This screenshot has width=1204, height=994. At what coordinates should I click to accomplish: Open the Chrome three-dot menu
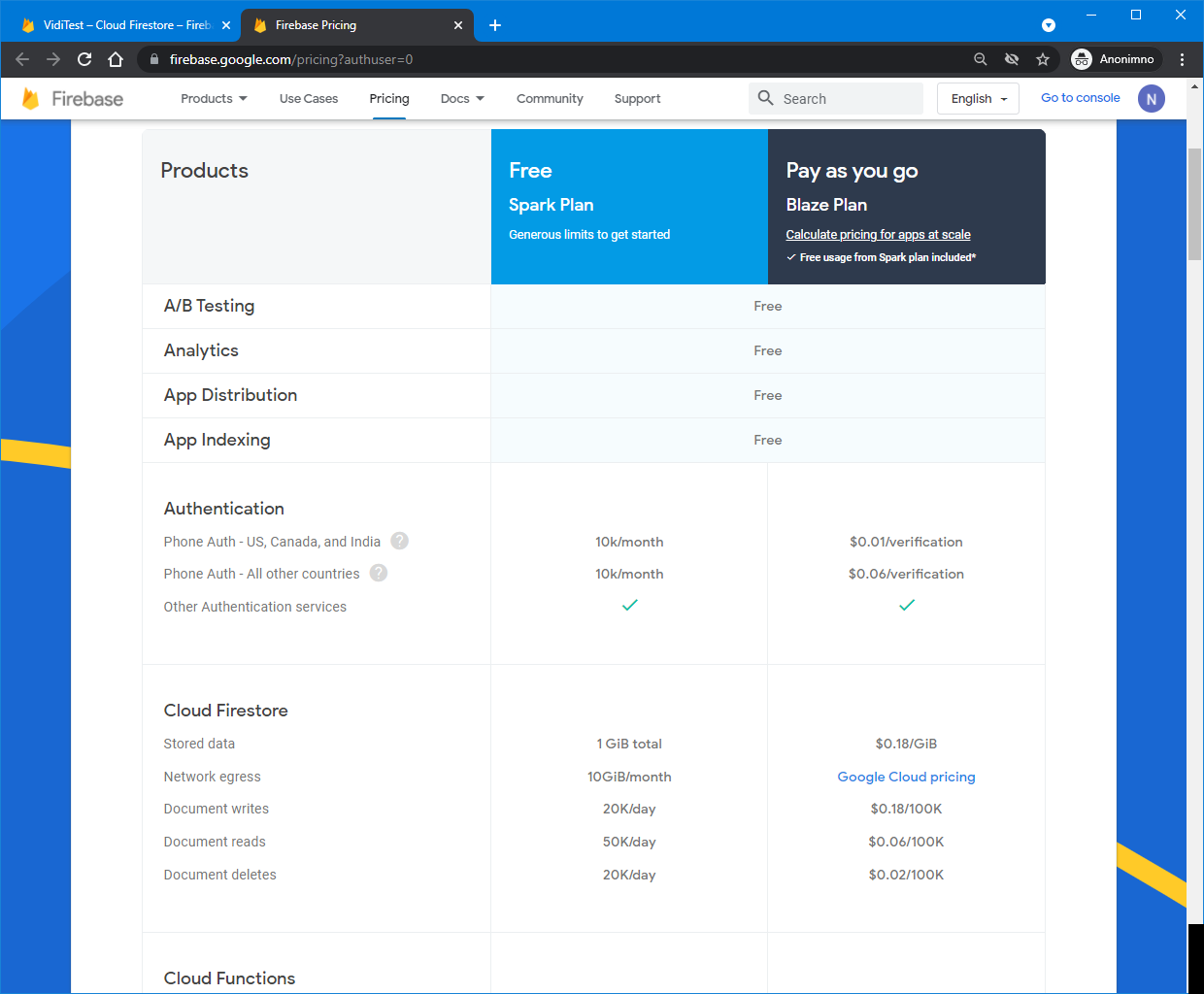1182,59
